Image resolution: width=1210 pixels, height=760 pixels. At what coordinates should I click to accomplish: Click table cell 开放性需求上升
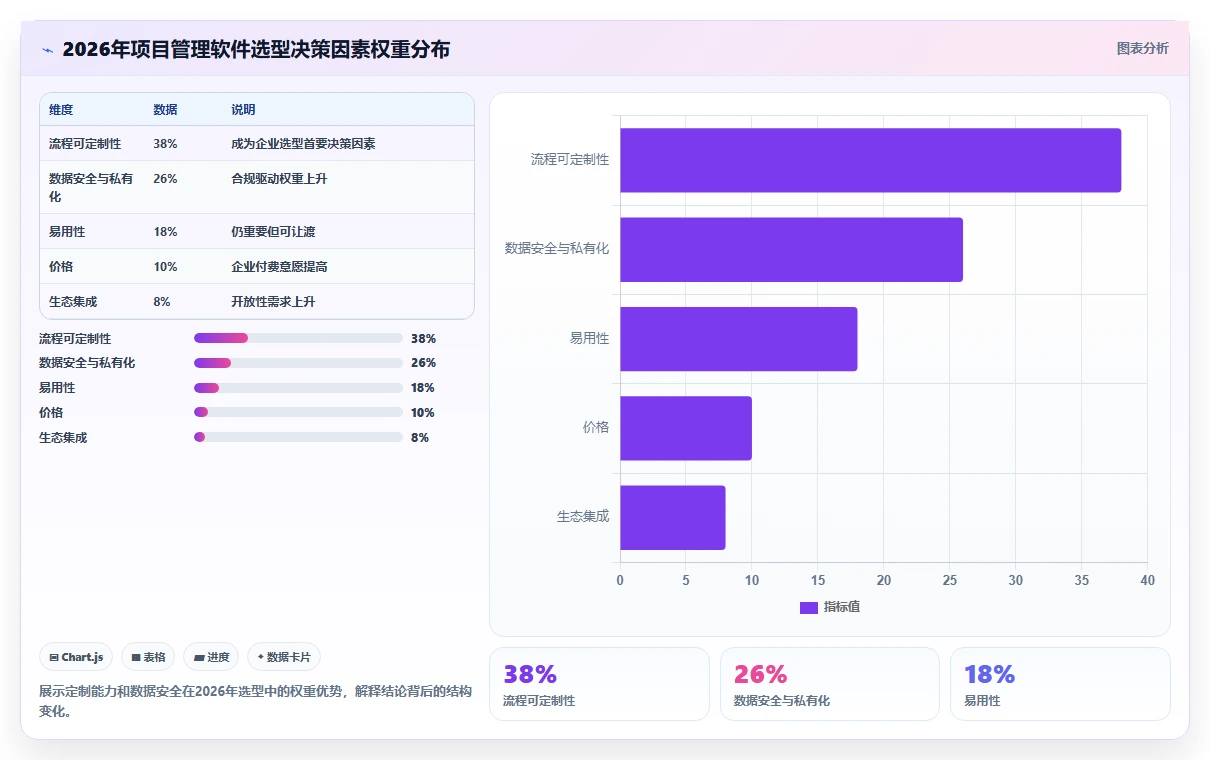273,302
